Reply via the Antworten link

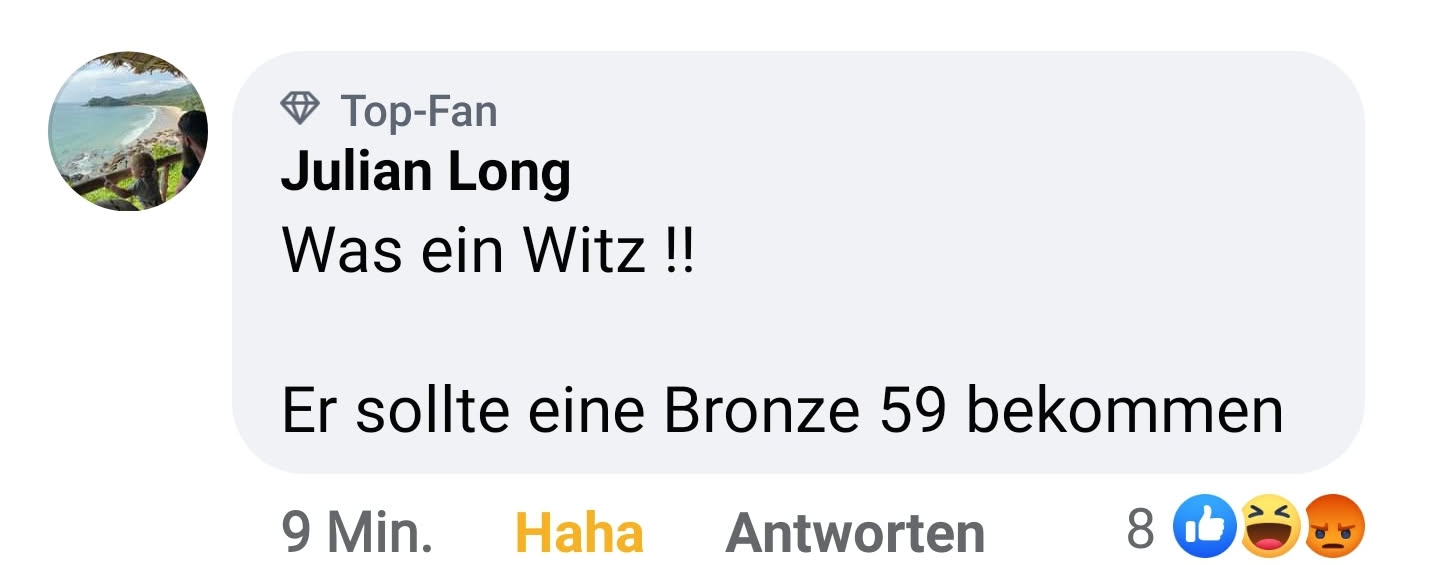click(855, 533)
